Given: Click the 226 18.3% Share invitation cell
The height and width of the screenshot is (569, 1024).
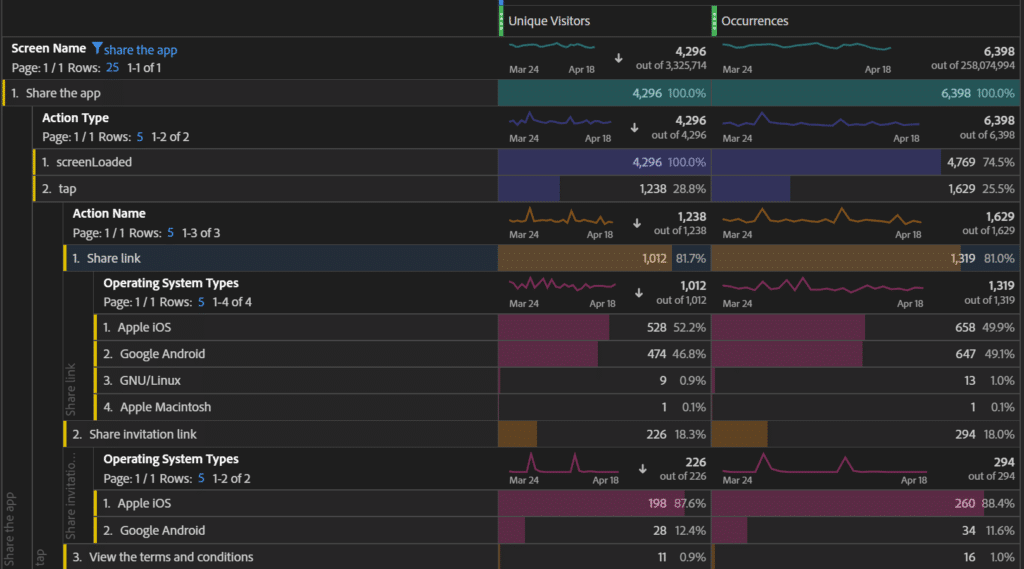Looking at the screenshot, I should (x=604, y=434).
